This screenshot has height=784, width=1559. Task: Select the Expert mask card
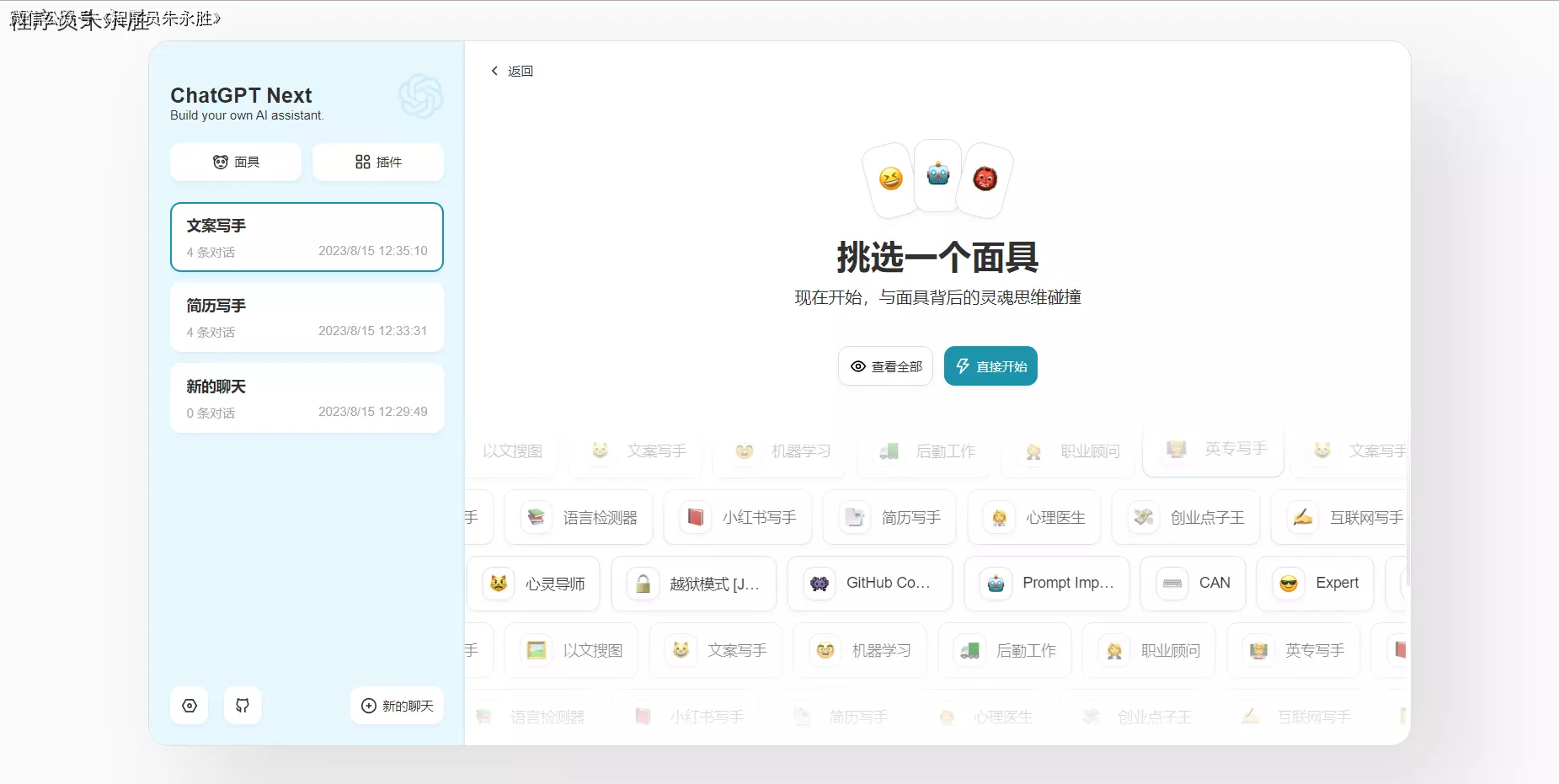(x=1316, y=583)
